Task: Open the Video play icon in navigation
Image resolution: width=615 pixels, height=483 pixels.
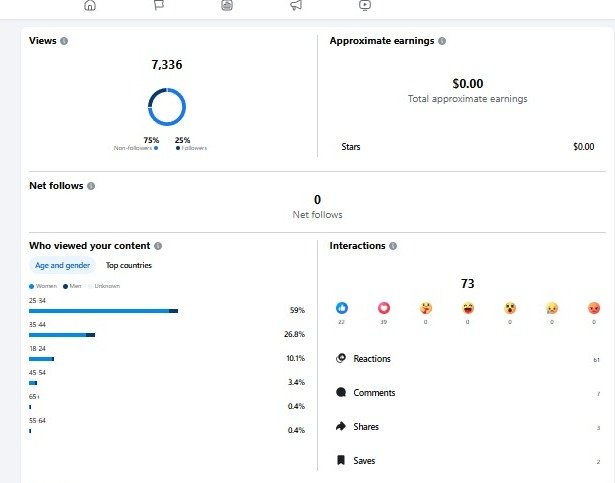Action: (365, 5)
